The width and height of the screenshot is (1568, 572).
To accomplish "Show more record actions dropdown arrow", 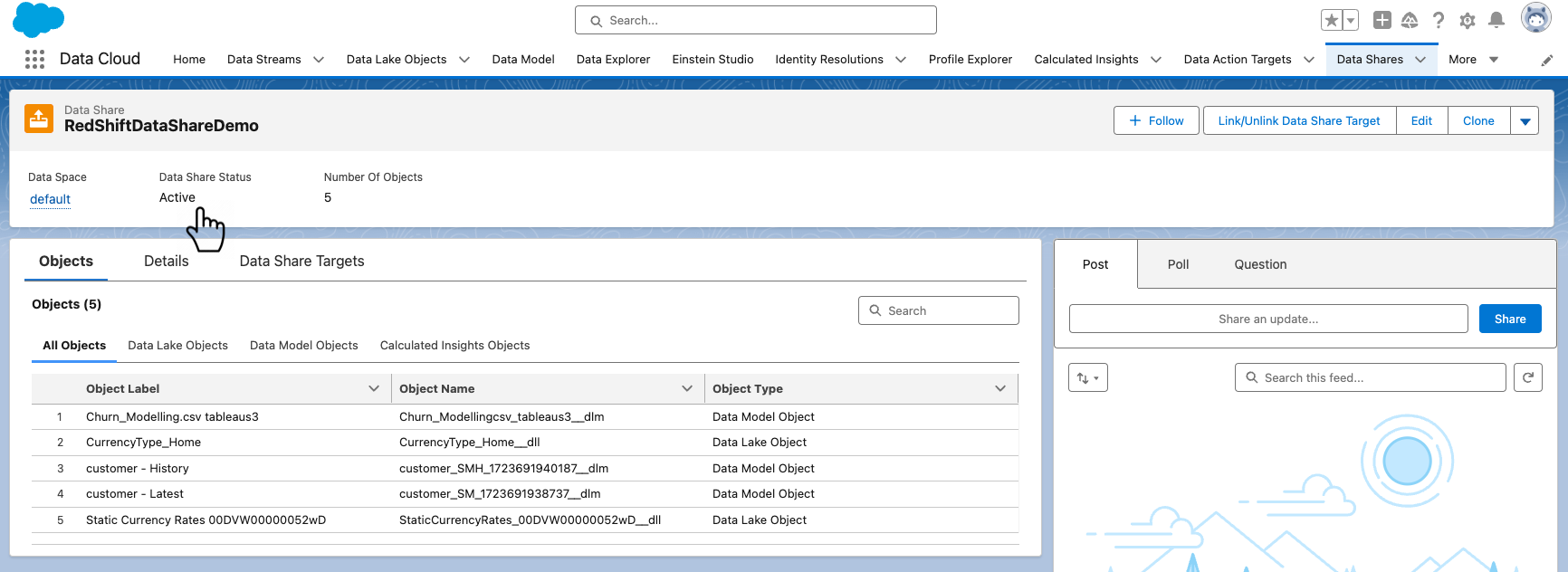I will click(x=1525, y=120).
